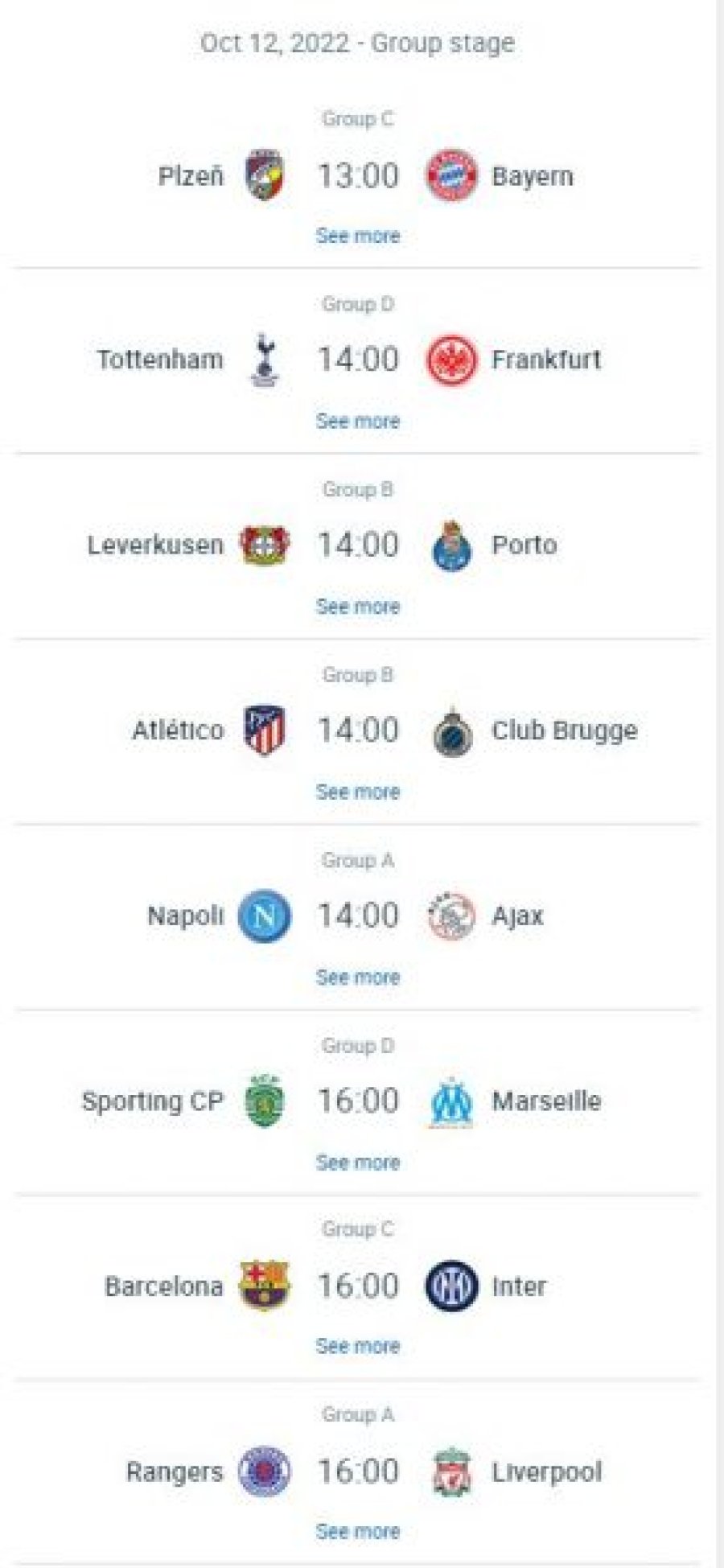
Task: Click the Napoli blue N logo
Action: click(265, 916)
